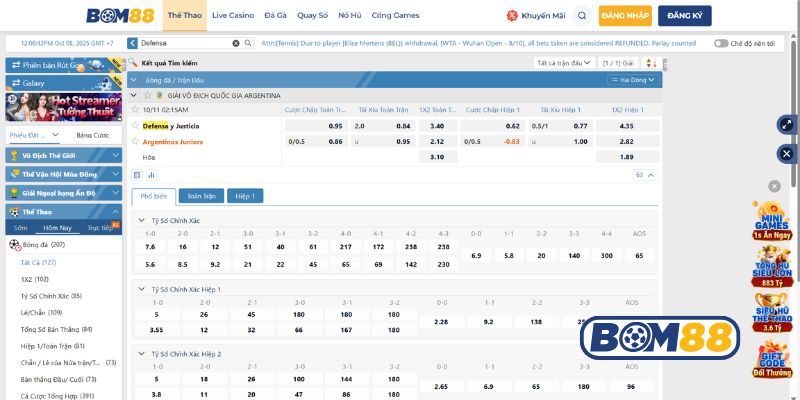
Task: Click the search field magnifier icon
Action: (248, 43)
